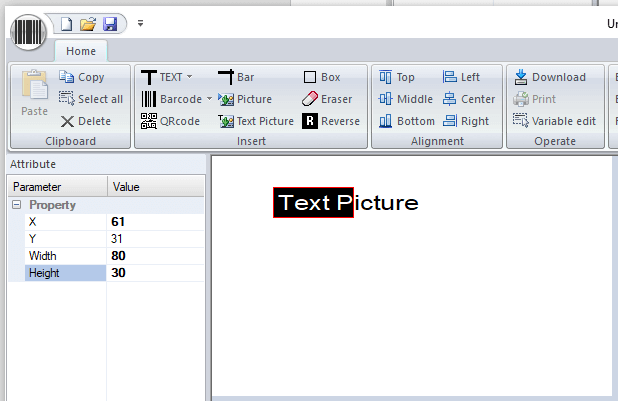Click Download in Operate group
618x401 pixels.
pos(550,77)
